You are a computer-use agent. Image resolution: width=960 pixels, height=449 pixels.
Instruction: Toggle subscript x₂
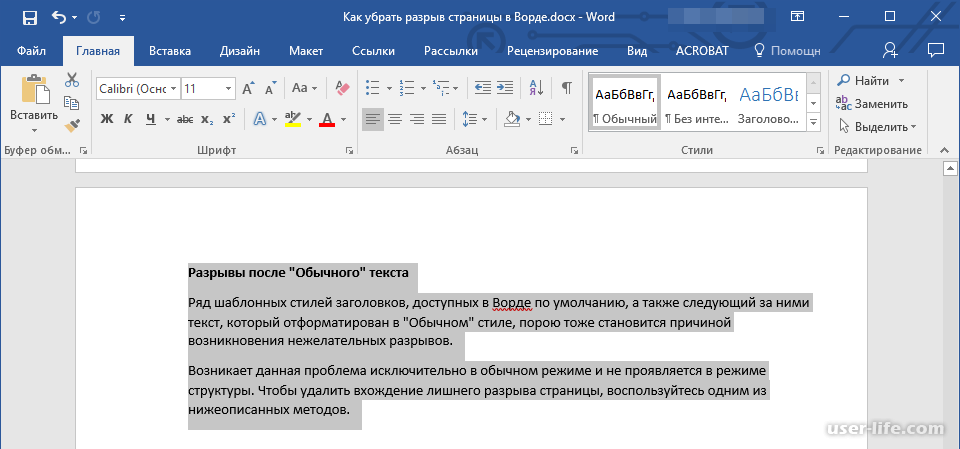pyautogui.click(x=208, y=119)
